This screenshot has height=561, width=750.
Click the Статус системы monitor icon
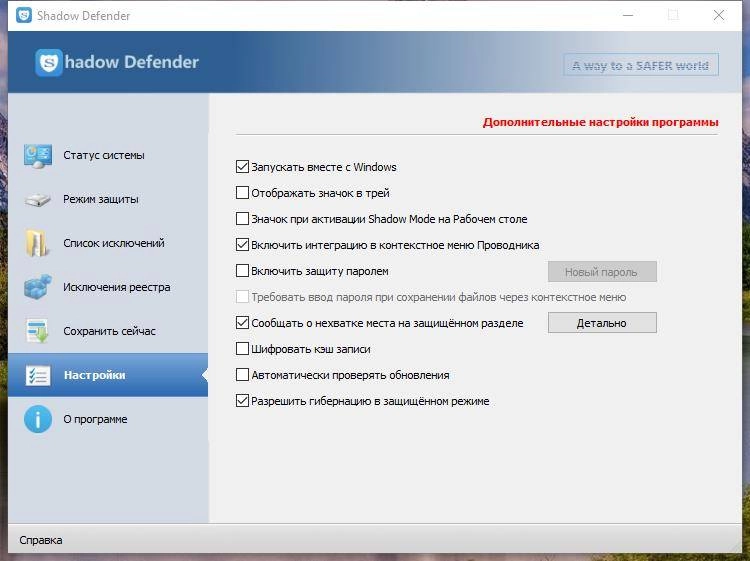click(x=38, y=155)
